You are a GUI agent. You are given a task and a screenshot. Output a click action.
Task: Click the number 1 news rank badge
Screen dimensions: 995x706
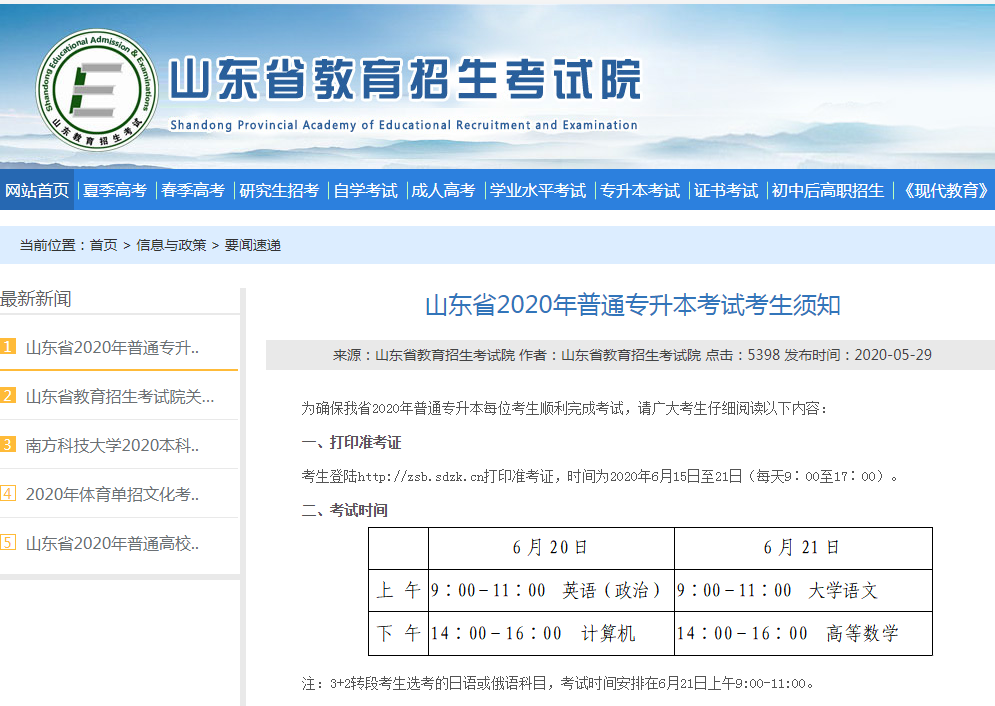(x=8, y=346)
